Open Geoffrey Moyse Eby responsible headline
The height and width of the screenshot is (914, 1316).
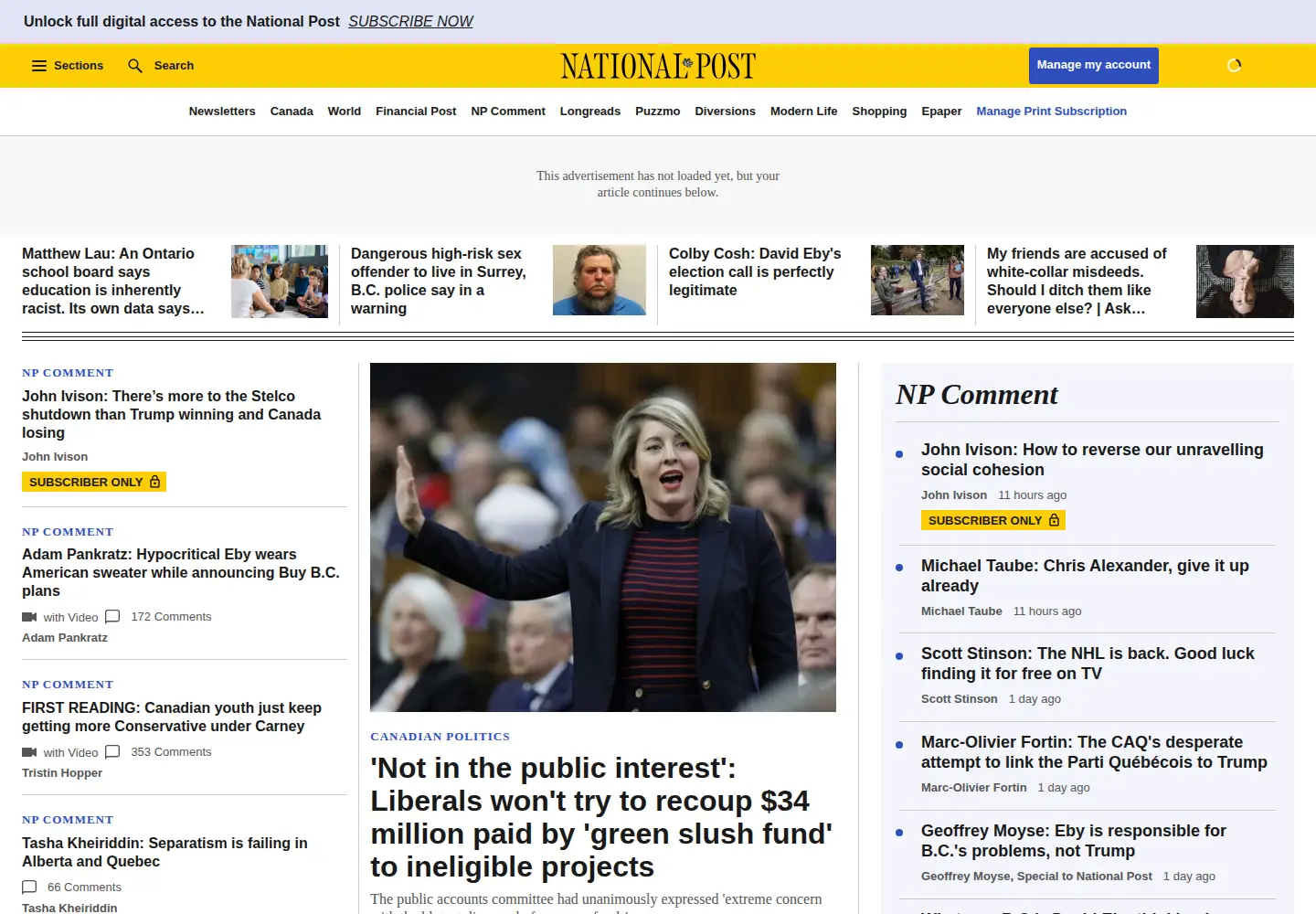click(1074, 841)
